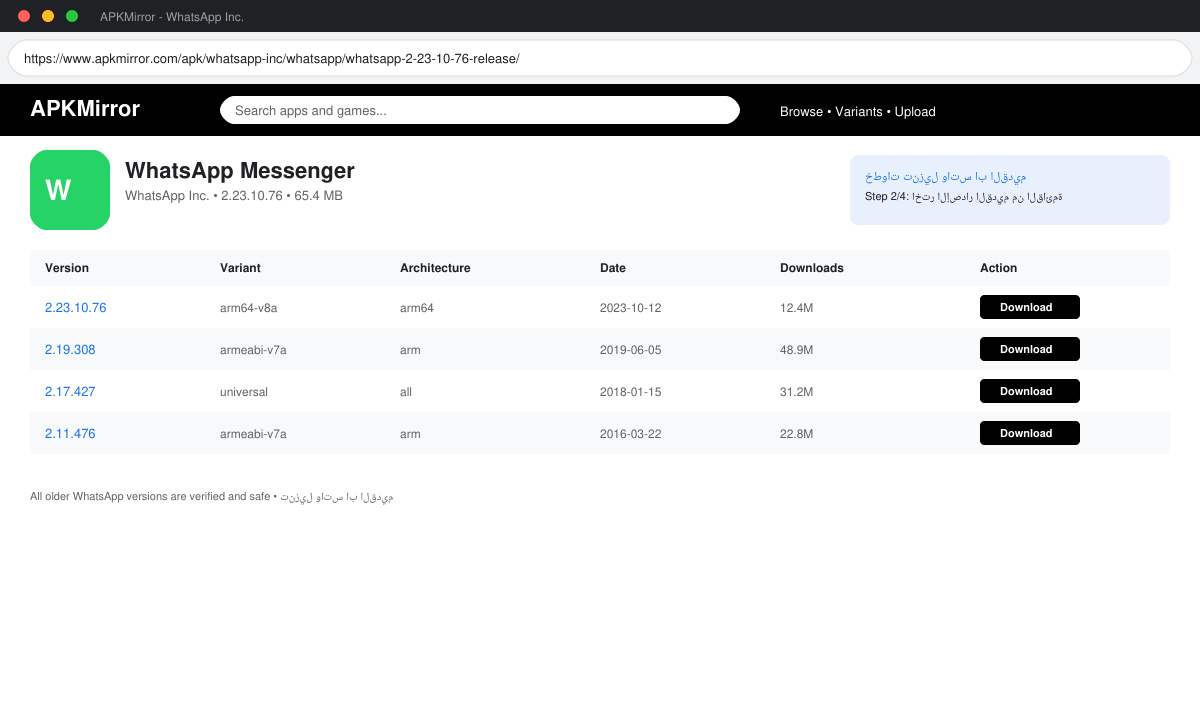Screen dimensions: 1200x720
Task: Click the date 2016-03-22
Action: [x=631, y=434]
